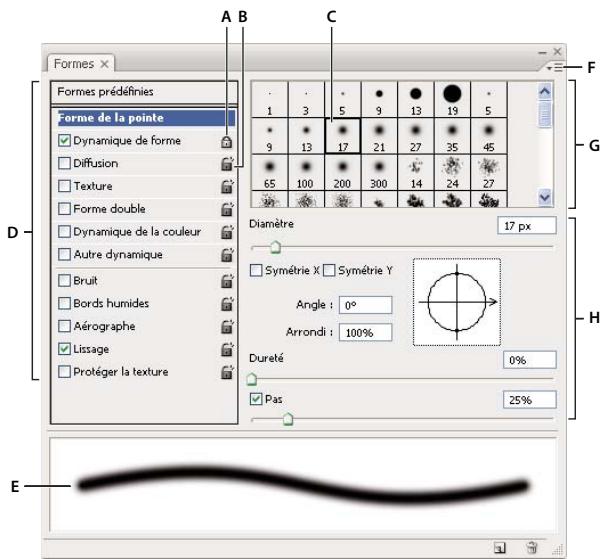Image resolution: width=604 pixels, height=559 pixels.
Task: Click the create new brush icon
Action: coord(500,547)
